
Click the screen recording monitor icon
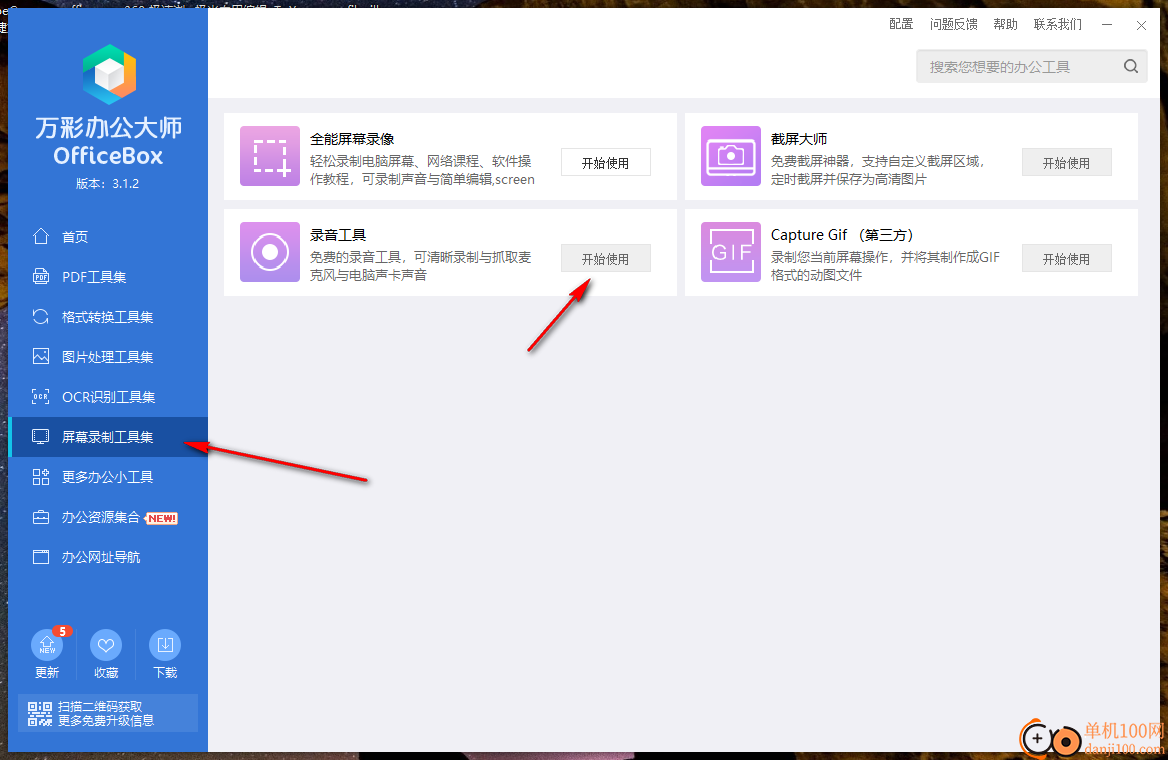pyautogui.click(x=41, y=437)
